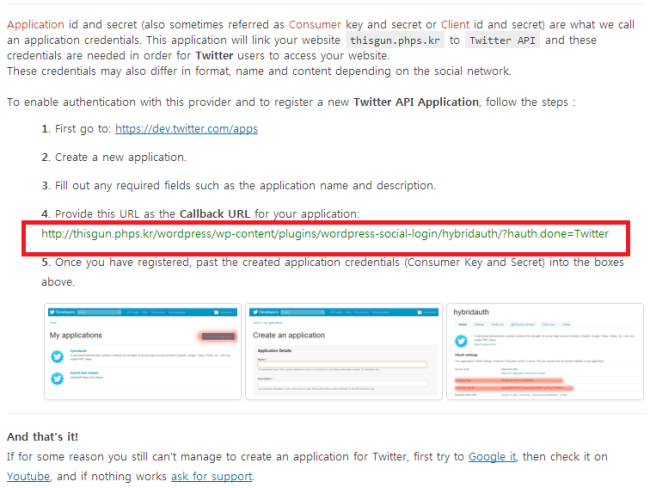Open the 'My applications' screenshot thumbnail

[x=143, y=352]
